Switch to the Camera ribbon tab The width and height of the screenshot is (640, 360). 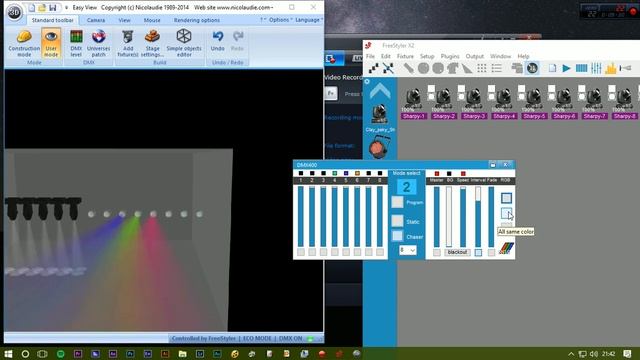[96, 20]
